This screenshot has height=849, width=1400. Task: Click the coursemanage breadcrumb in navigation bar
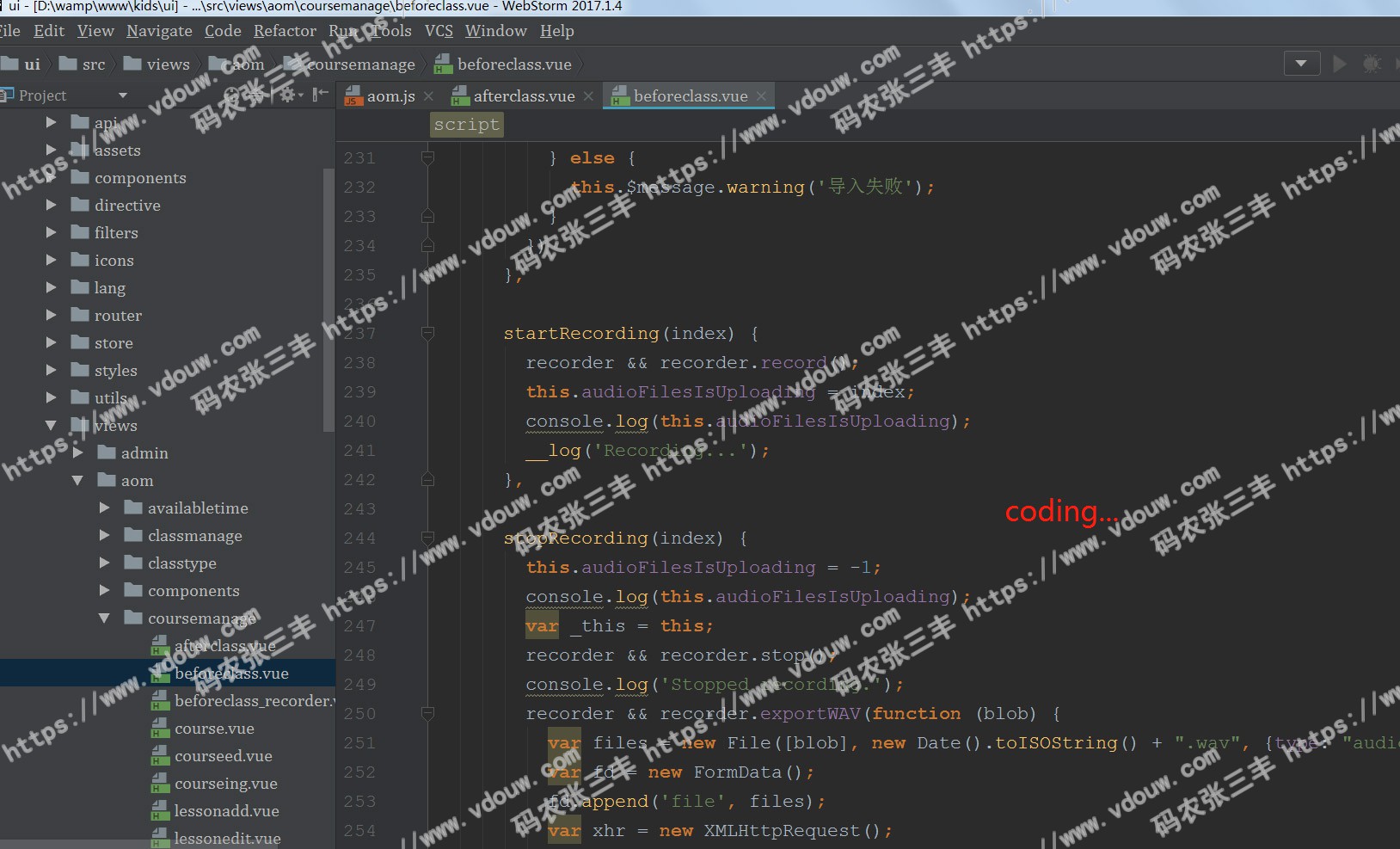pos(360,65)
